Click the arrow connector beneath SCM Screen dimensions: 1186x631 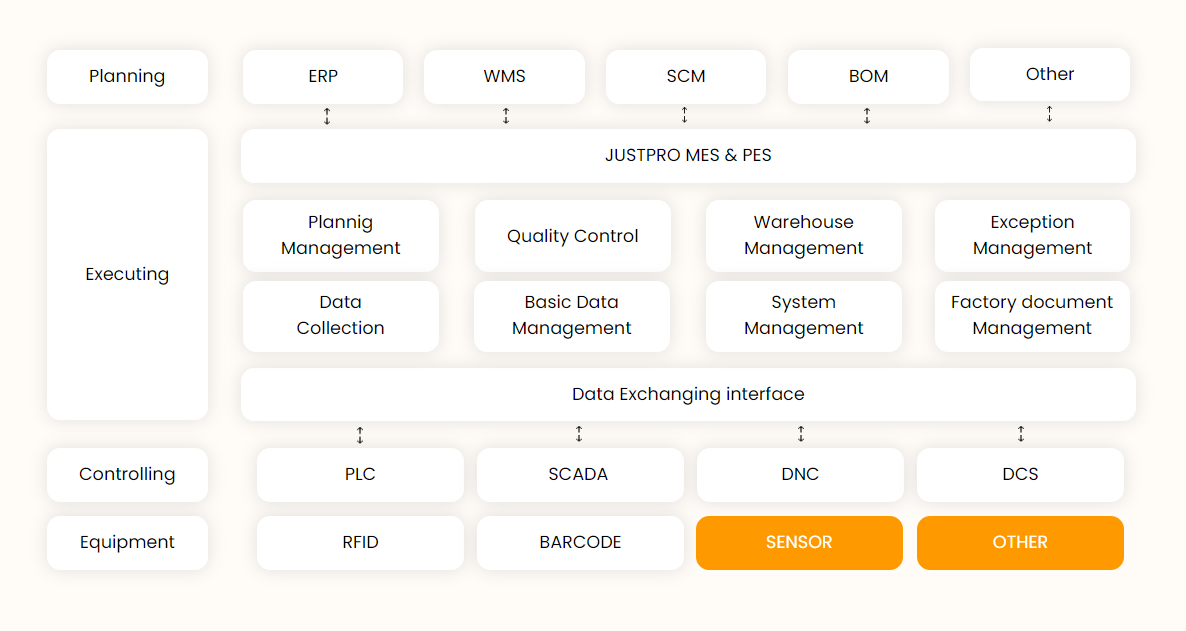click(x=685, y=115)
